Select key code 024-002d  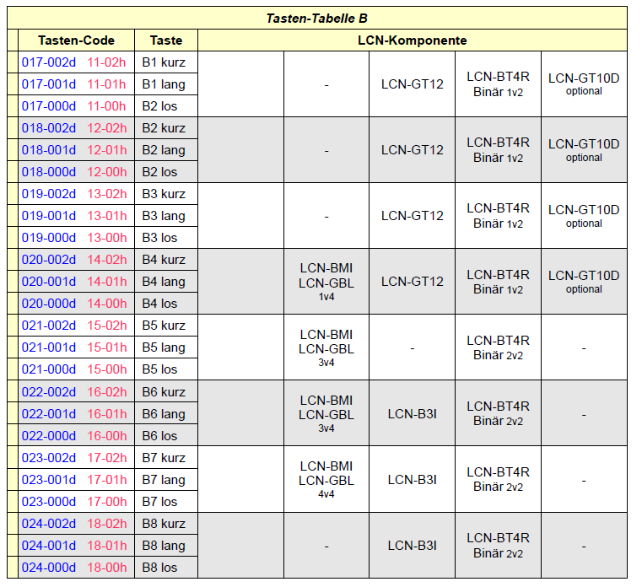49,524
